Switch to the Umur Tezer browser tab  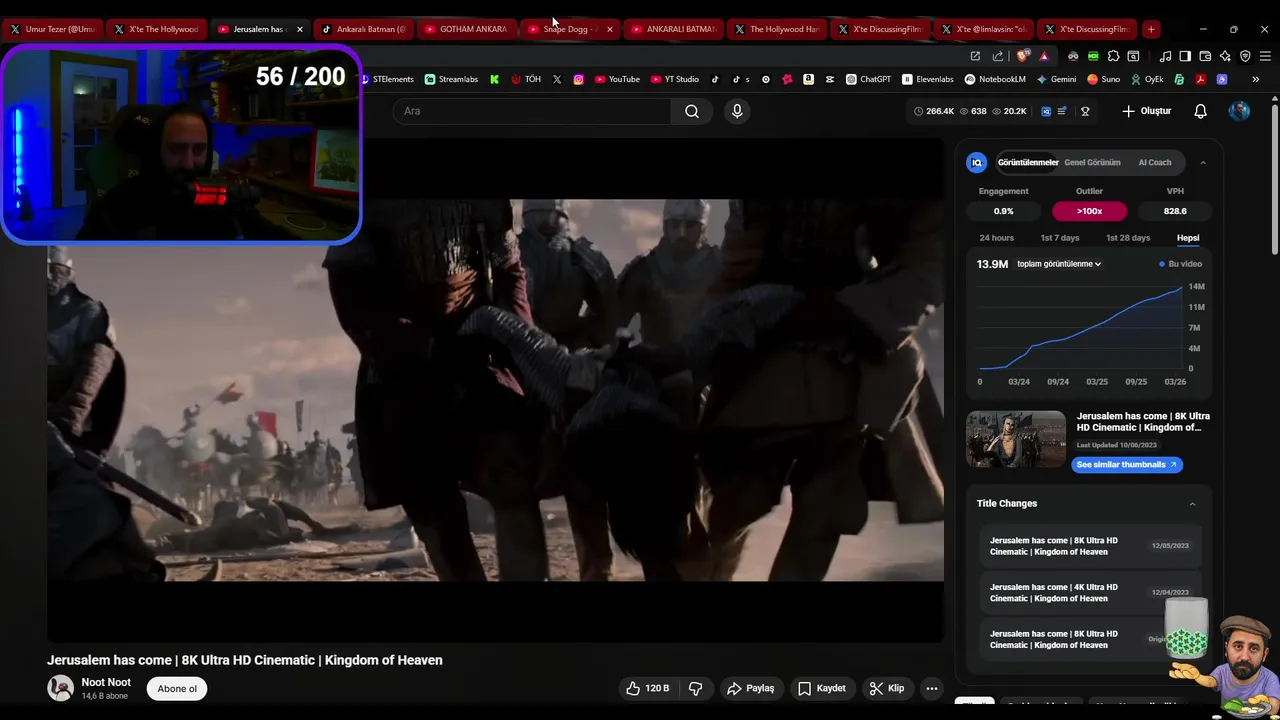53,29
